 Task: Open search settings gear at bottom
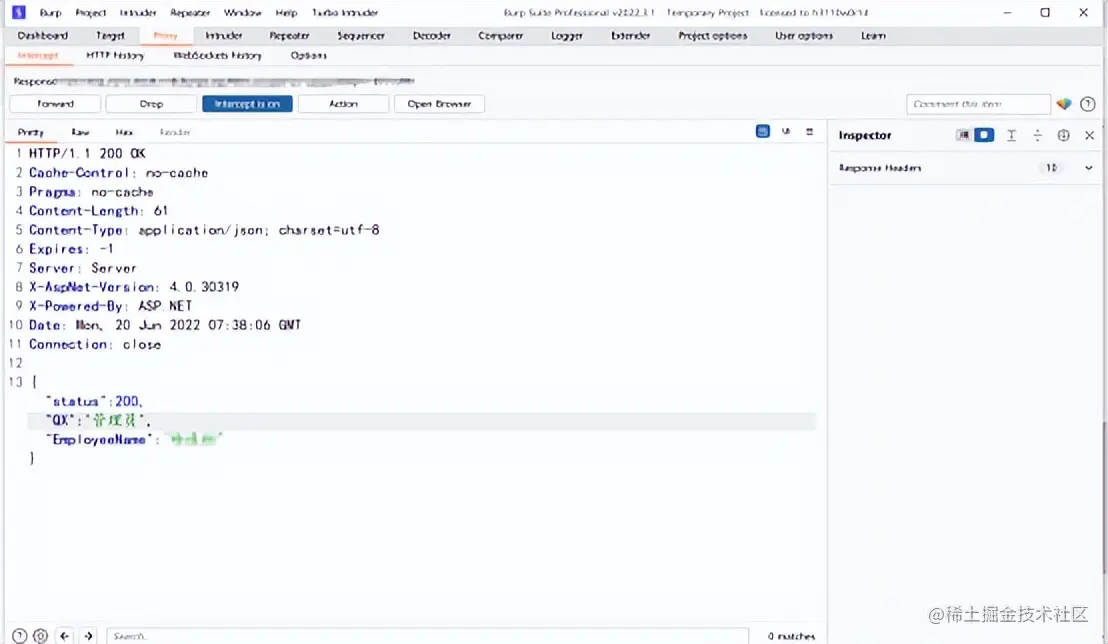click(x=41, y=636)
